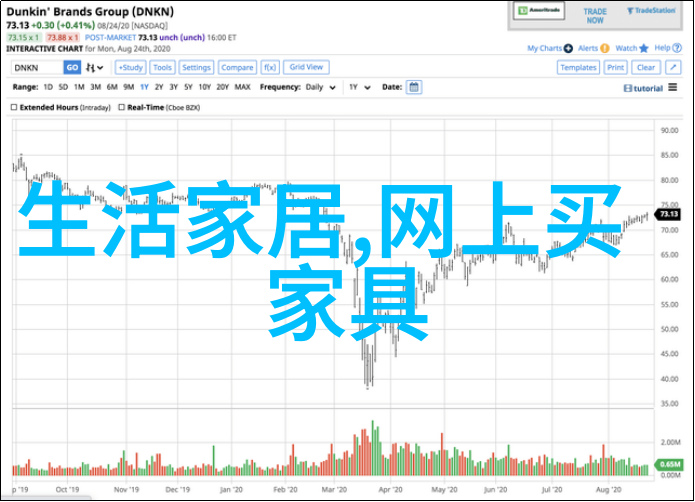Viewport: 695px width, 502px height.
Task: Click the 0.65M volume label
Action: point(669,464)
